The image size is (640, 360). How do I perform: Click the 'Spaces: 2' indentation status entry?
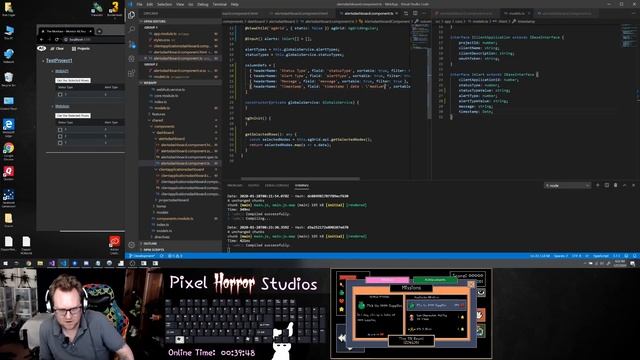point(561,256)
